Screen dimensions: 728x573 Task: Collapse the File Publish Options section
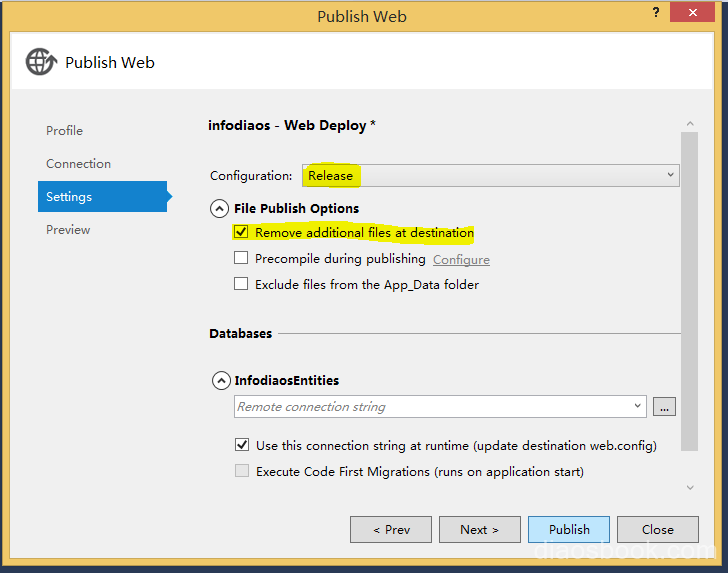(x=219, y=209)
